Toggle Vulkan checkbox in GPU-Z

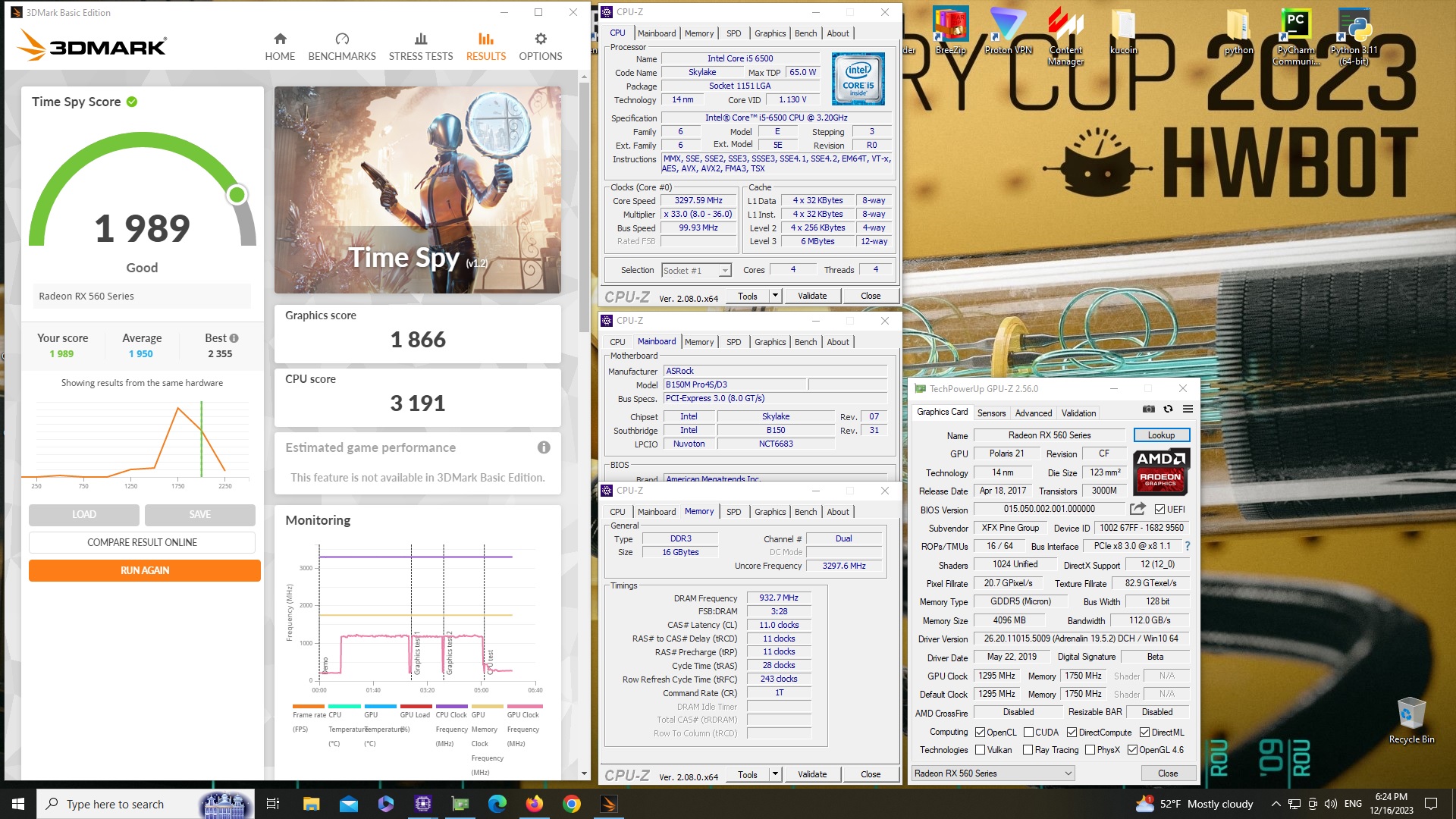(980, 749)
